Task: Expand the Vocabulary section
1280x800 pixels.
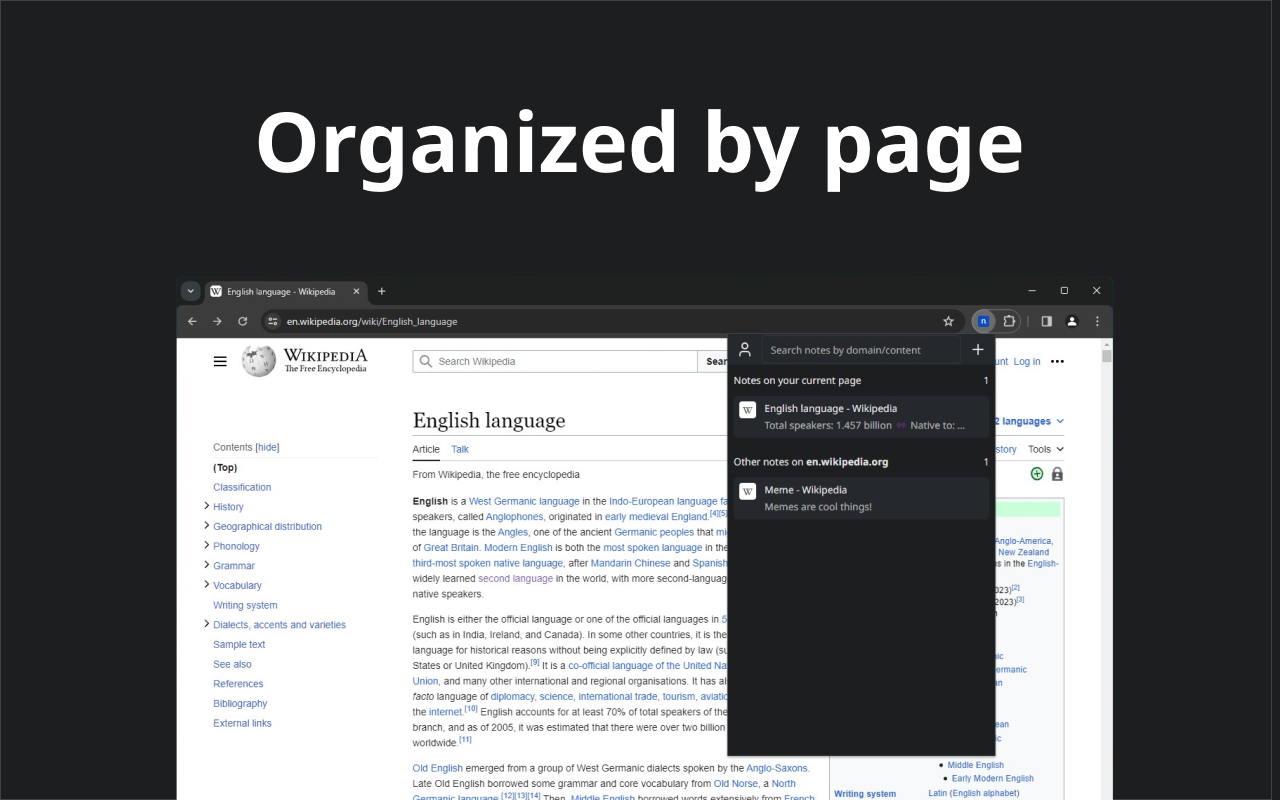Action: tap(207, 585)
